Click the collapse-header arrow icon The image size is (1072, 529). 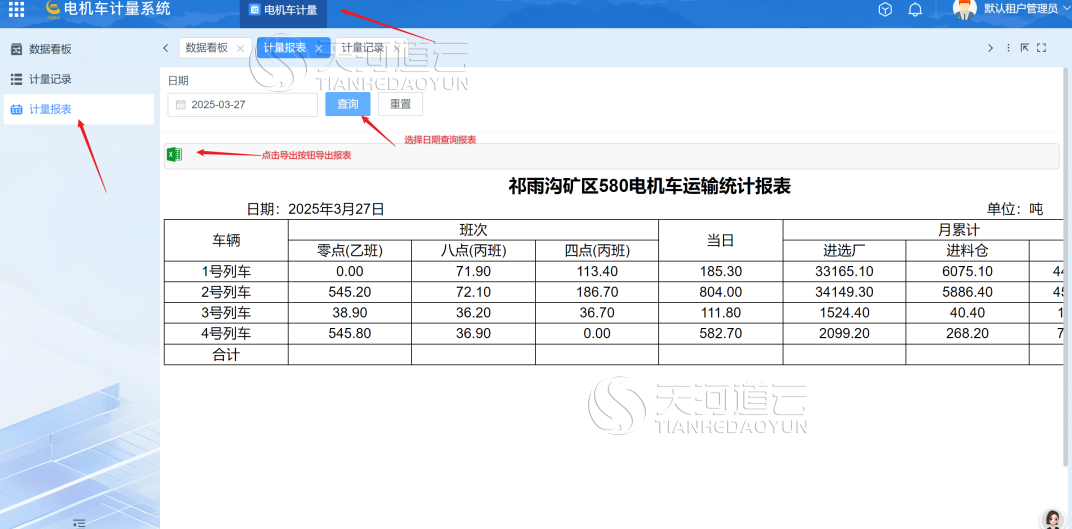point(1025,48)
